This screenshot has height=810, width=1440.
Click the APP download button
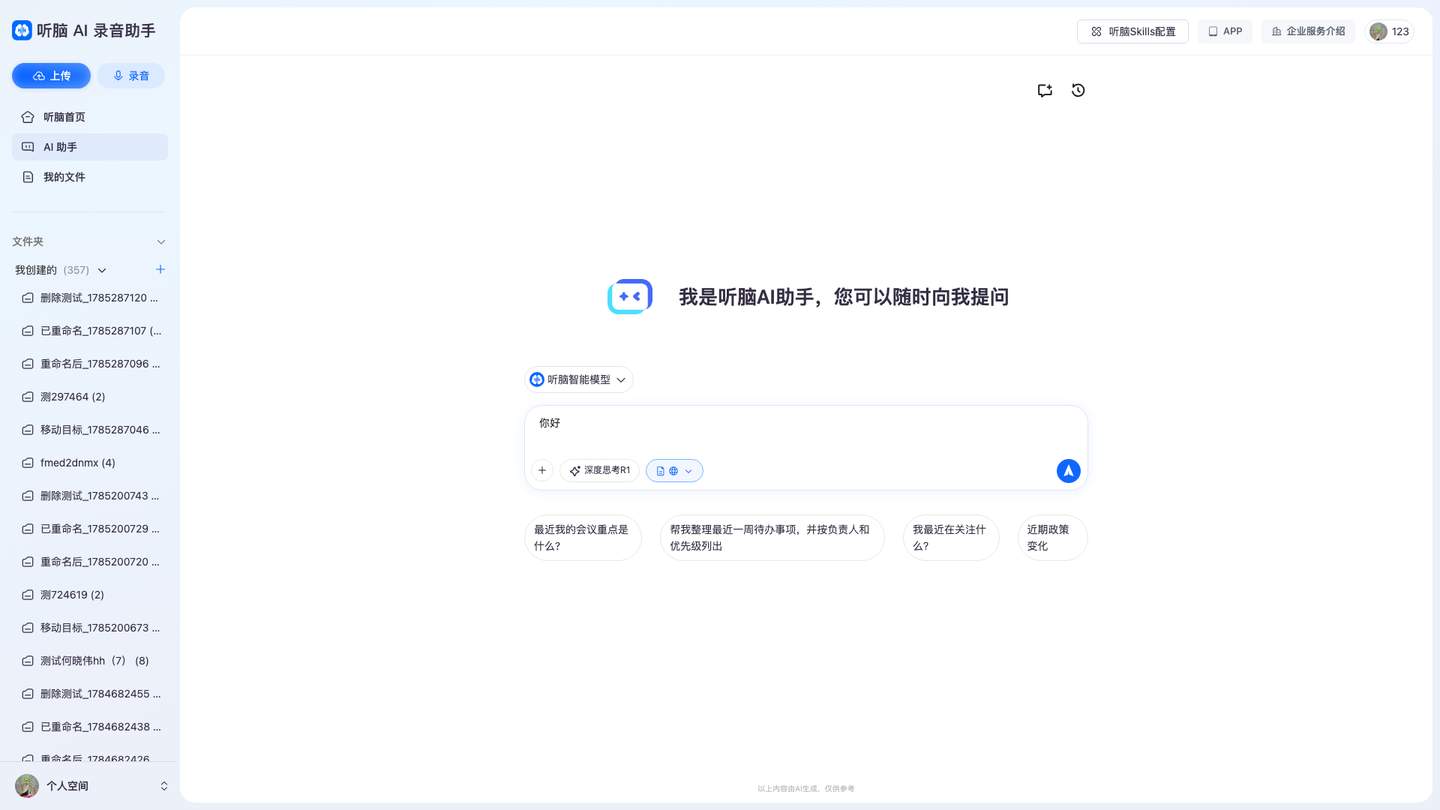click(1225, 31)
